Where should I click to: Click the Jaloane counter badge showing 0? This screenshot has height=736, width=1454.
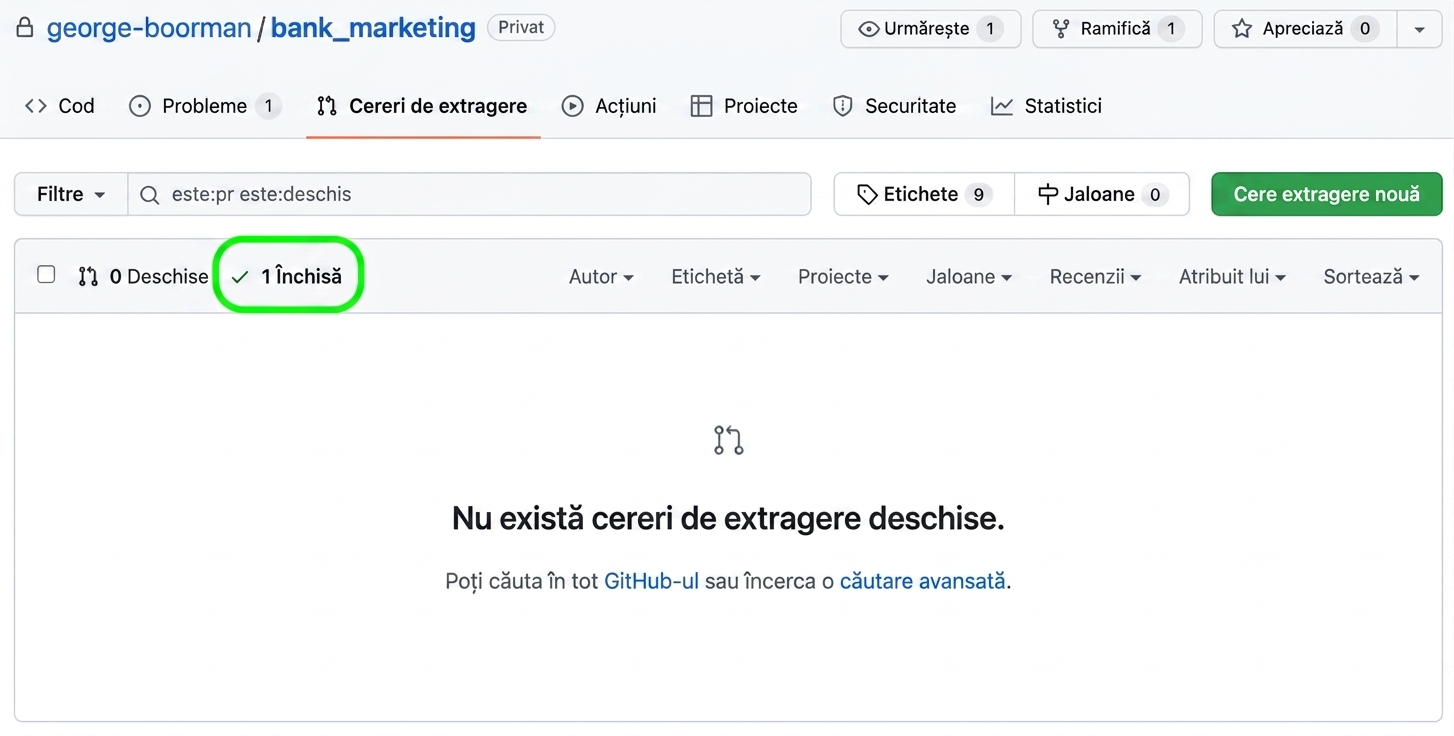1155,194
